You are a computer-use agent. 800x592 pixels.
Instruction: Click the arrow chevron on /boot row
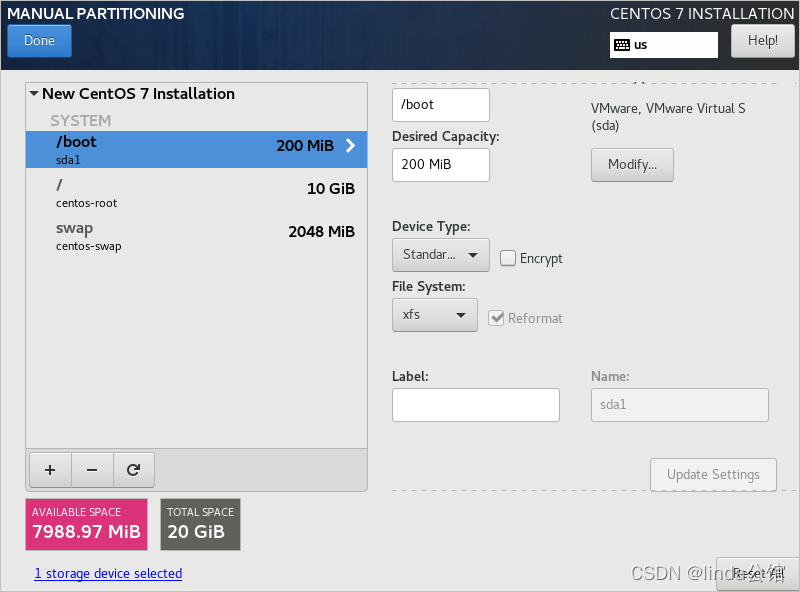click(351, 146)
